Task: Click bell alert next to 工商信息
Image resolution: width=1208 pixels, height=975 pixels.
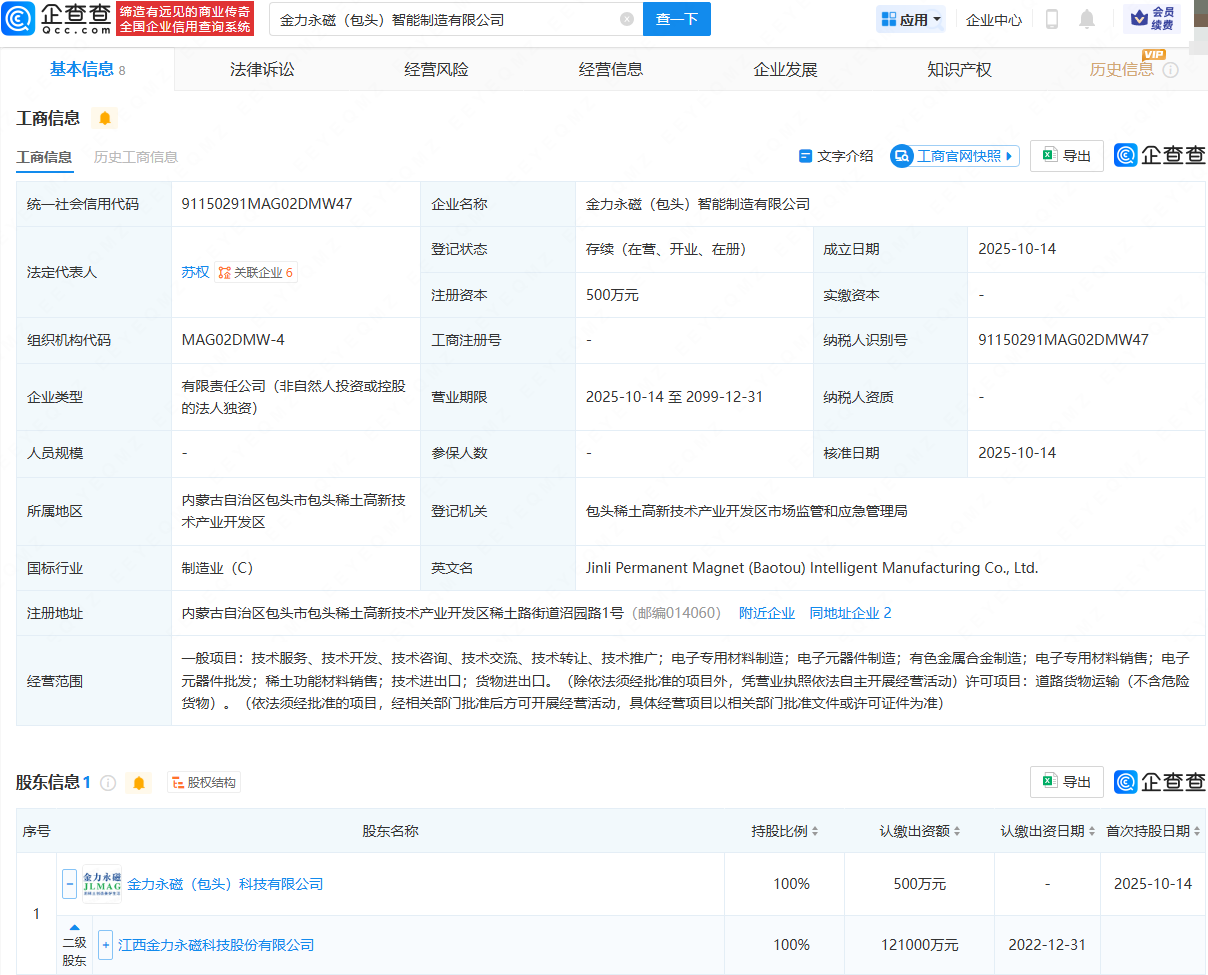Action: coord(104,118)
